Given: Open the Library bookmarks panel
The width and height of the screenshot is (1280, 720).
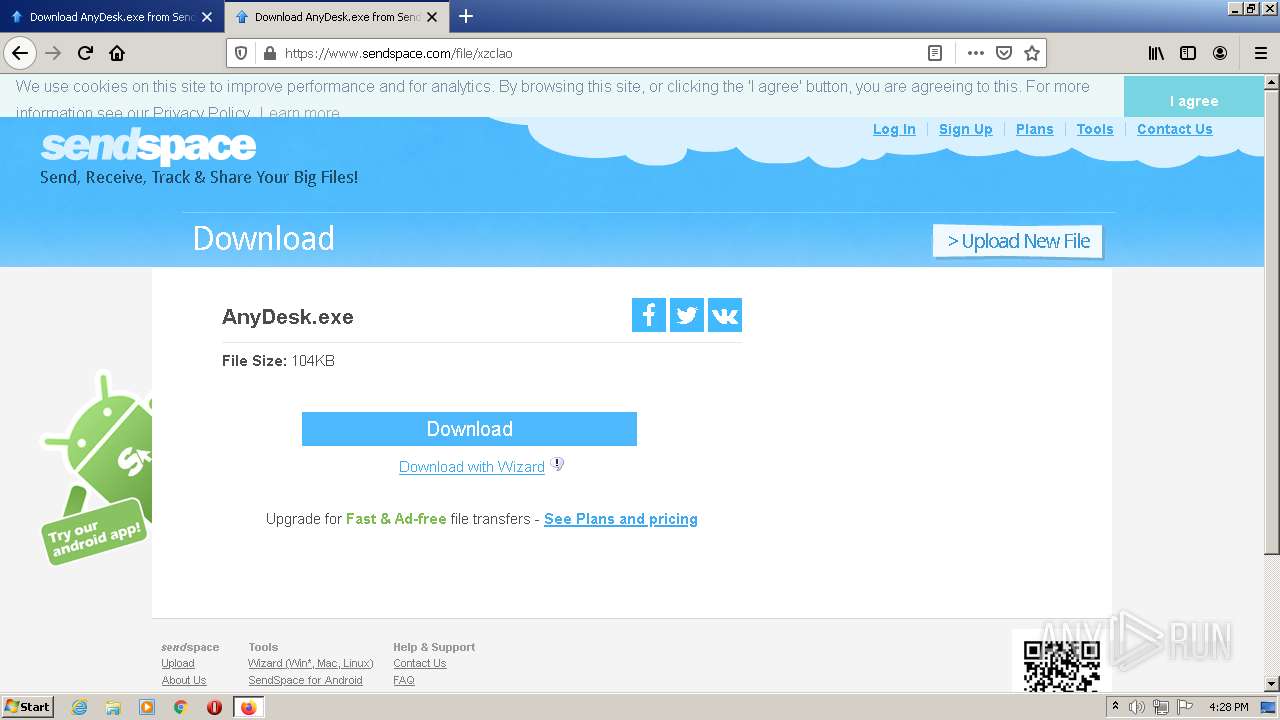Looking at the screenshot, I should coord(1156,53).
